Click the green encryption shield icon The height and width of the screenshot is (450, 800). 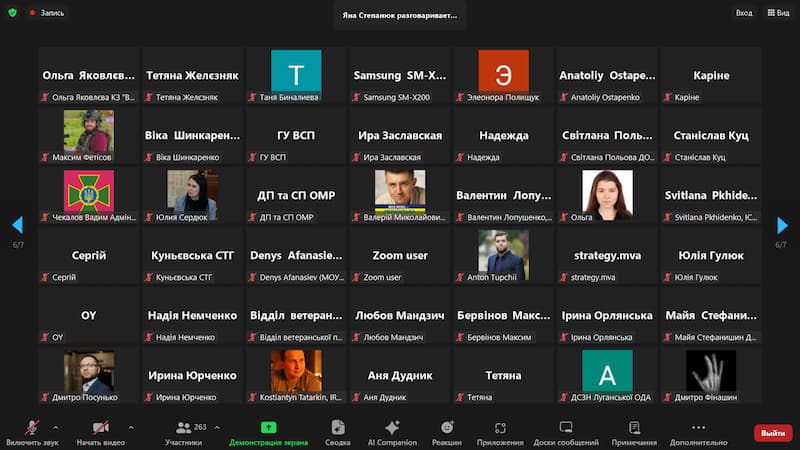click(x=13, y=13)
